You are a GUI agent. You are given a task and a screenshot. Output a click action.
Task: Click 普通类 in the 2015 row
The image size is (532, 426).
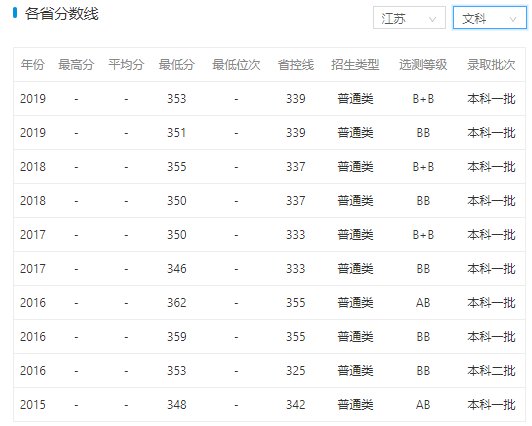pos(355,405)
